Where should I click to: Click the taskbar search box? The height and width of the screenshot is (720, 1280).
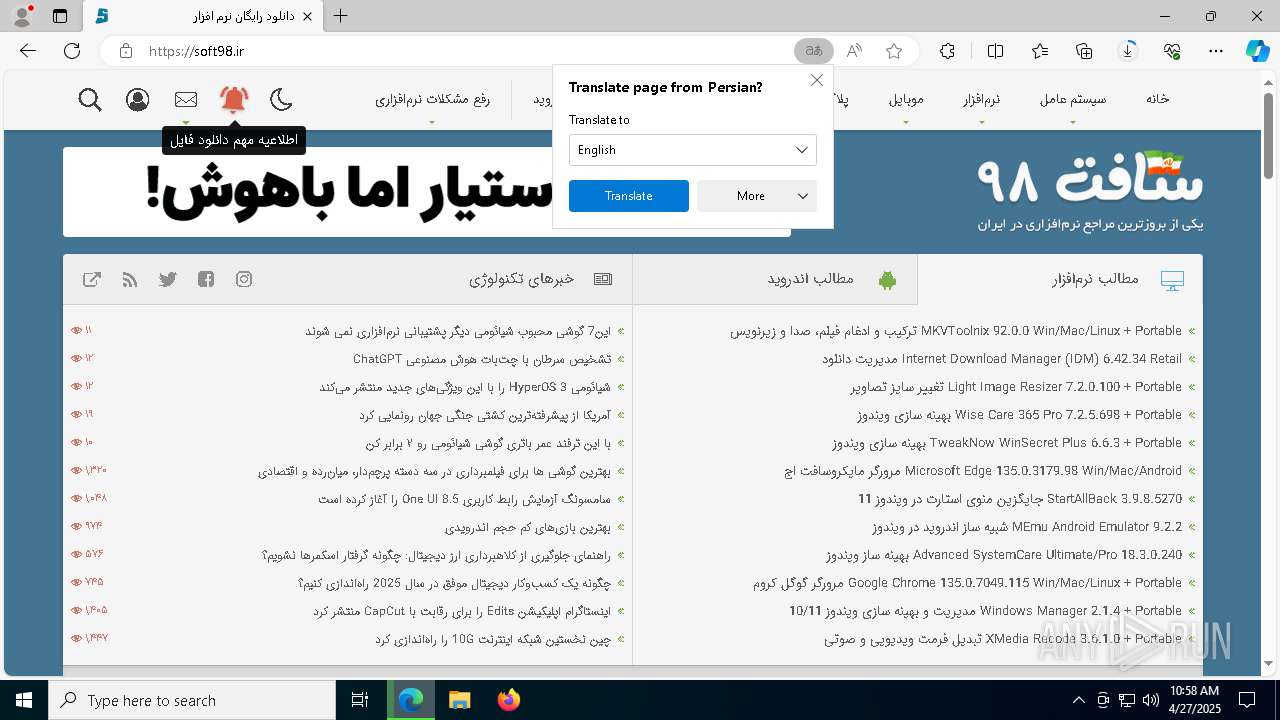click(192, 700)
